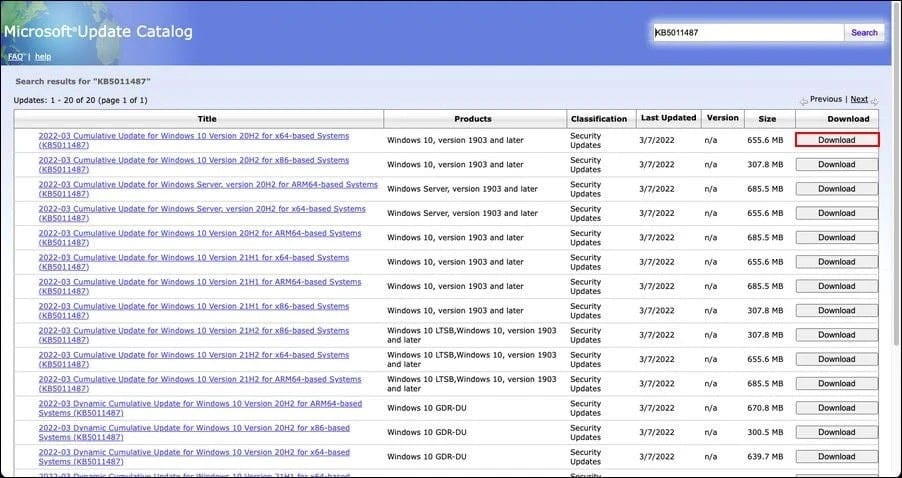Sort results by the Products column header
902x478 pixels.
475,118
